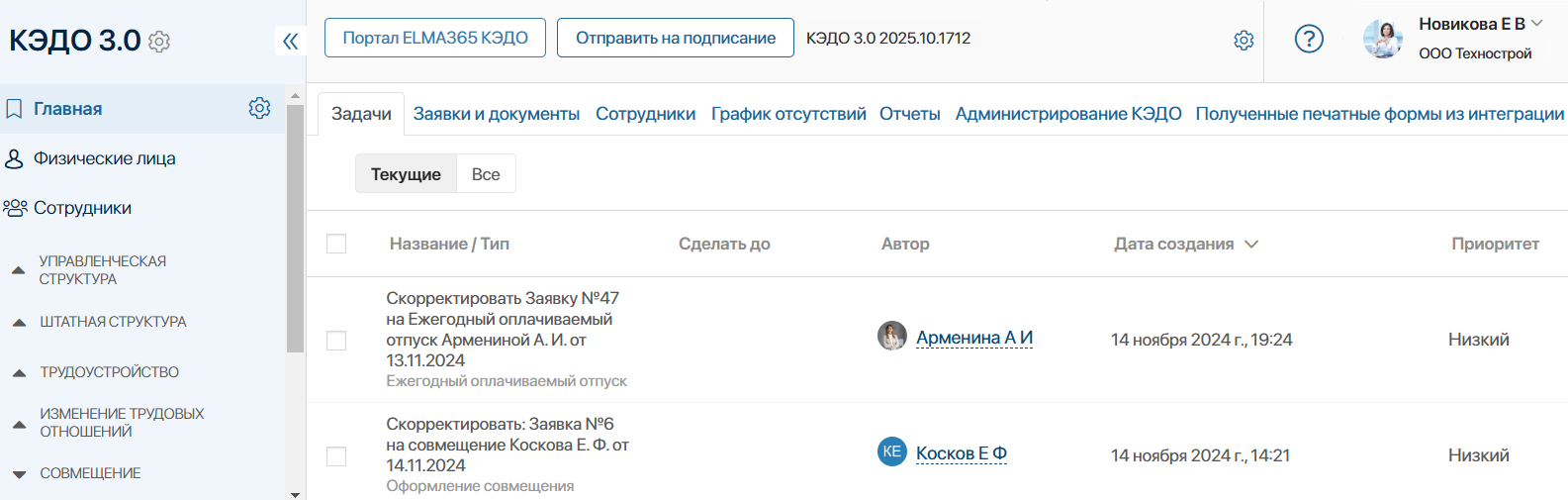The width and height of the screenshot is (1568, 500).
Task: Expand the user menu chevron by Новикова
Action: [x=1536, y=23]
